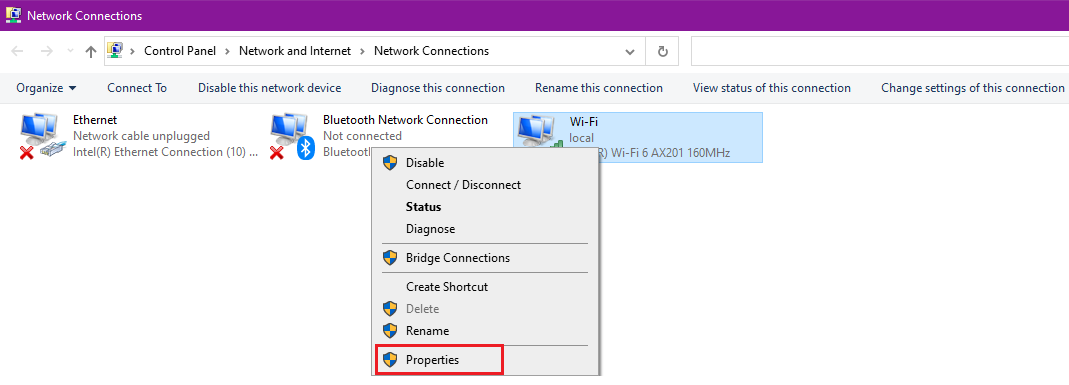Click shield icon beside Disable

(390, 163)
